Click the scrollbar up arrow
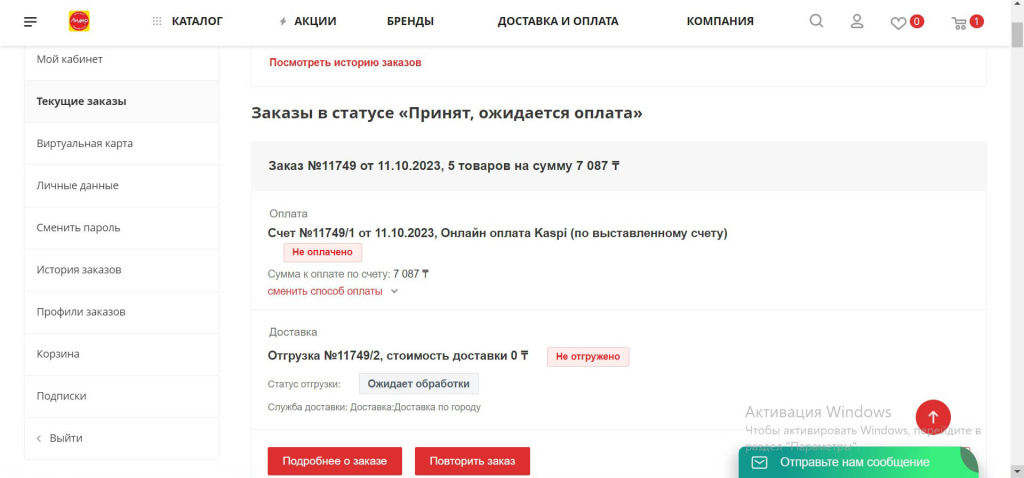This screenshot has height=478, width=1024. click(x=1017, y=6)
